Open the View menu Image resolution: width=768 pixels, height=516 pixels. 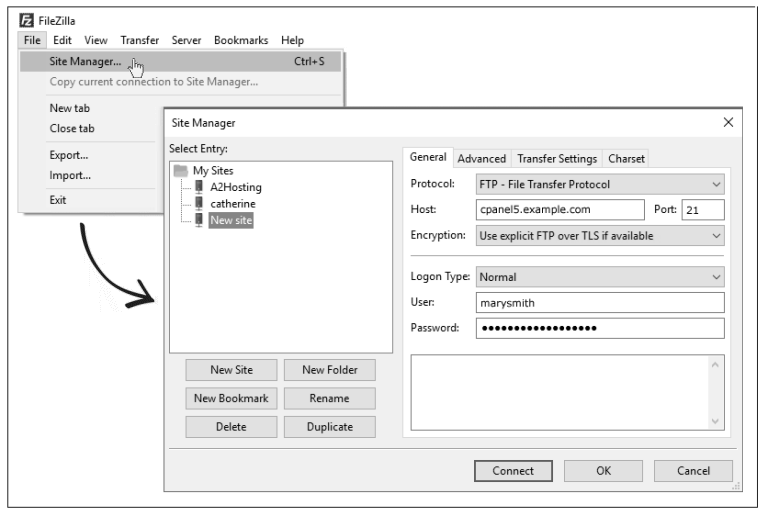[96, 40]
